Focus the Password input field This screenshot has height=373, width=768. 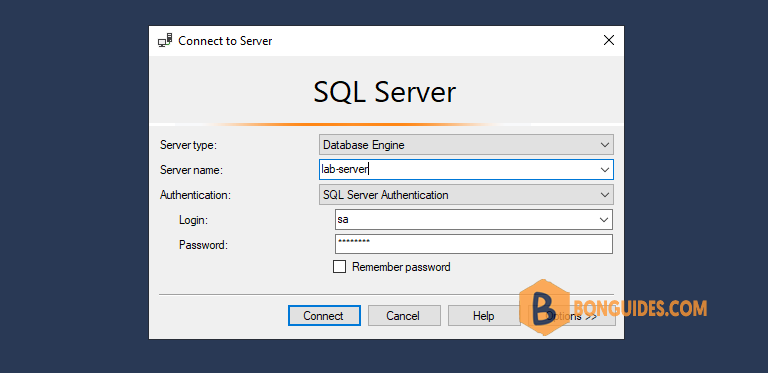coord(474,244)
